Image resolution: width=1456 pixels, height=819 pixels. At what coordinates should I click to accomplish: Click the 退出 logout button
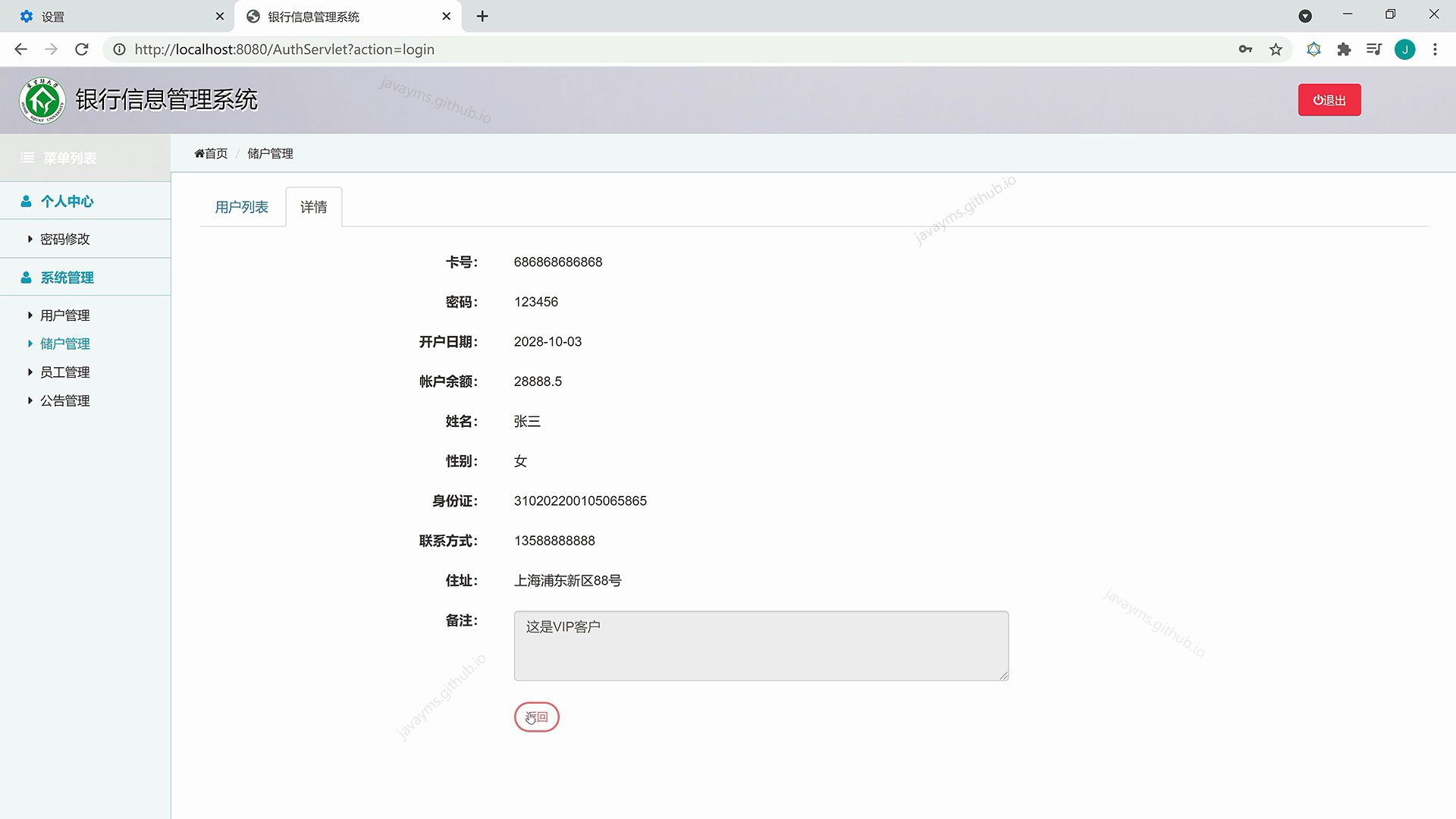pyautogui.click(x=1329, y=99)
